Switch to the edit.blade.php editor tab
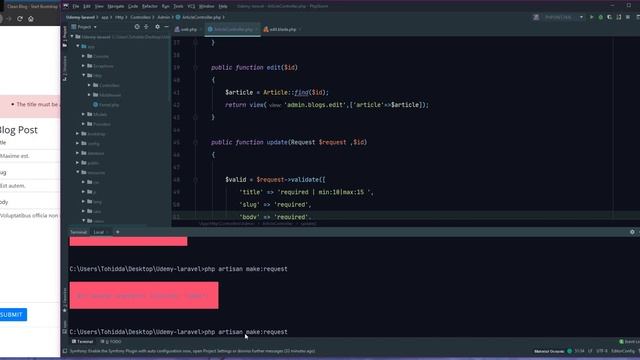Screen dimensions: 640x360 tap(282, 29)
